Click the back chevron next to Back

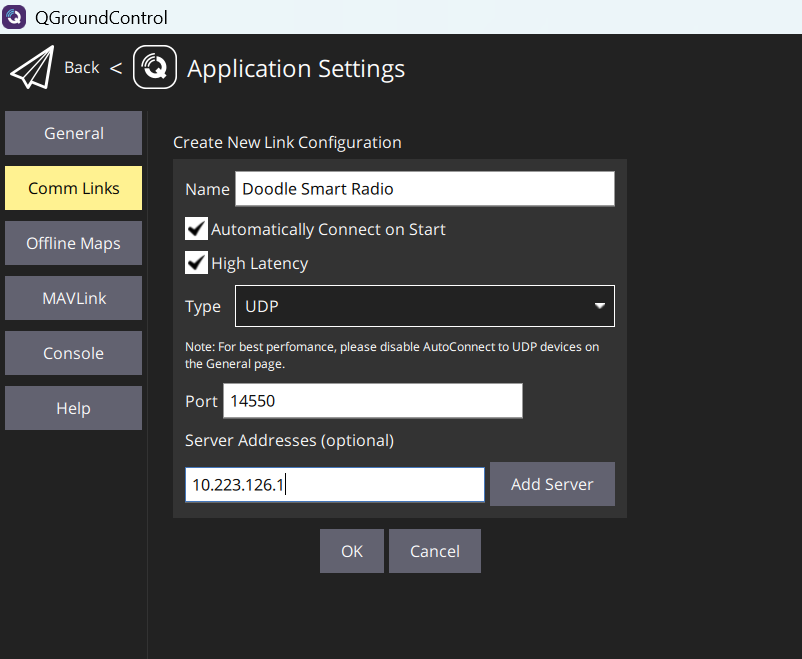click(116, 68)
